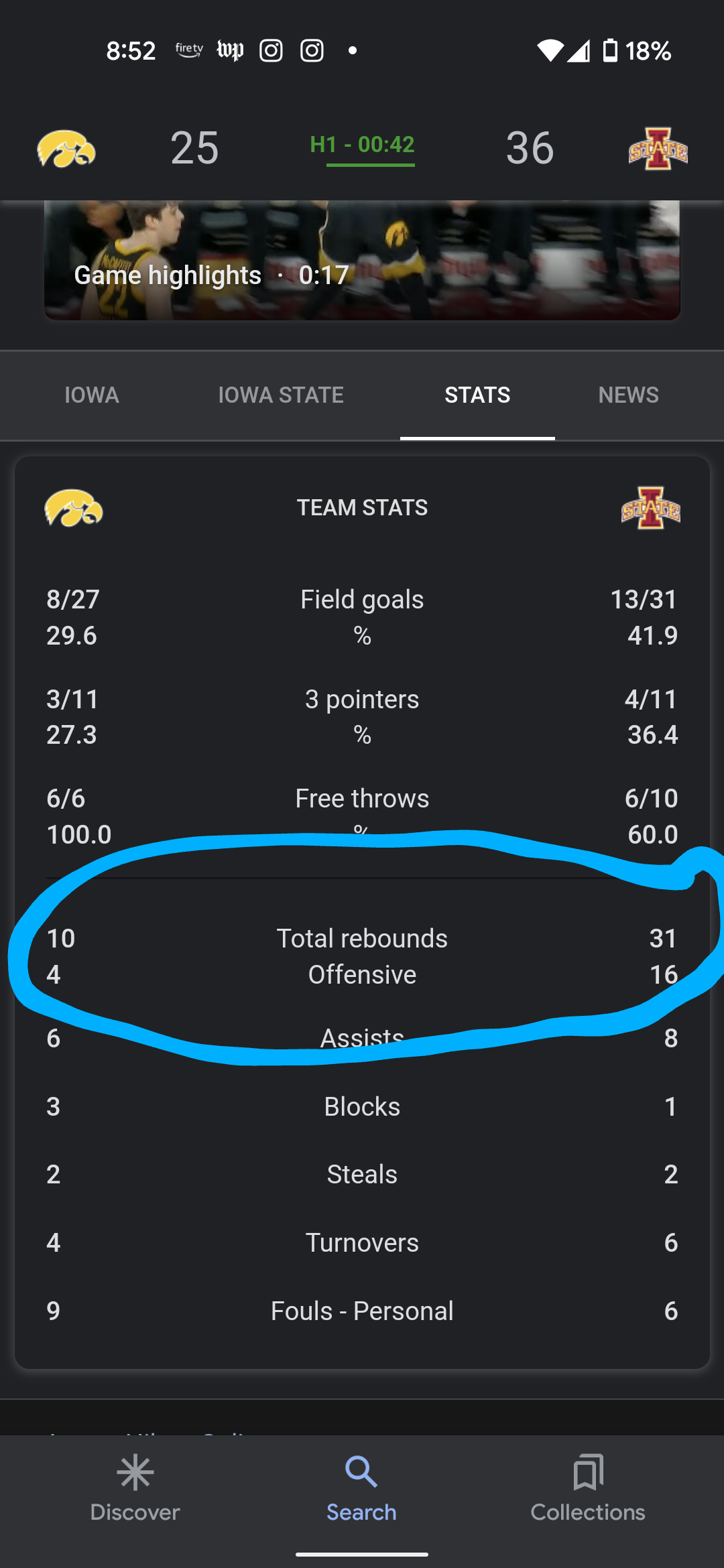The width and height of the screenshot is (724, 1568).
Task: Tap the Iowa State logo in Team Stats card
Action: click(x=650, y=508)
